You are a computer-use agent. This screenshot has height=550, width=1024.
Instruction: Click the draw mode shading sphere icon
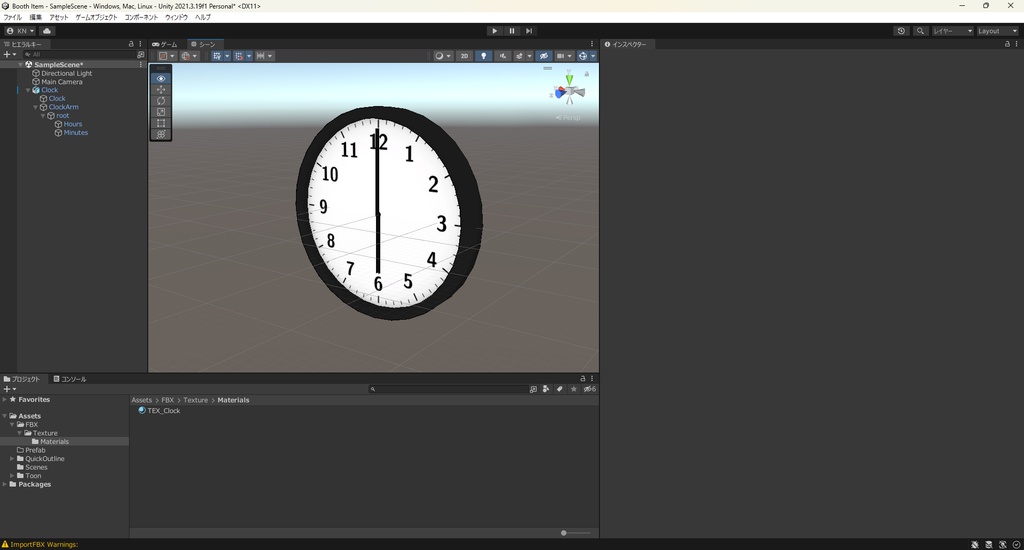[440, 56]
